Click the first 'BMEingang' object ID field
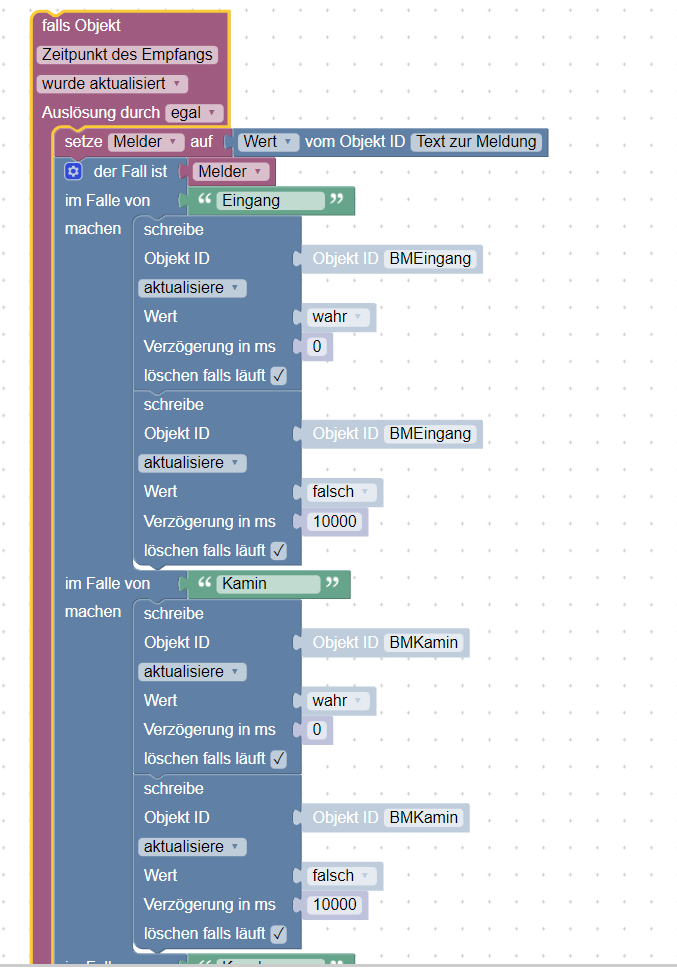 (430, 258)
